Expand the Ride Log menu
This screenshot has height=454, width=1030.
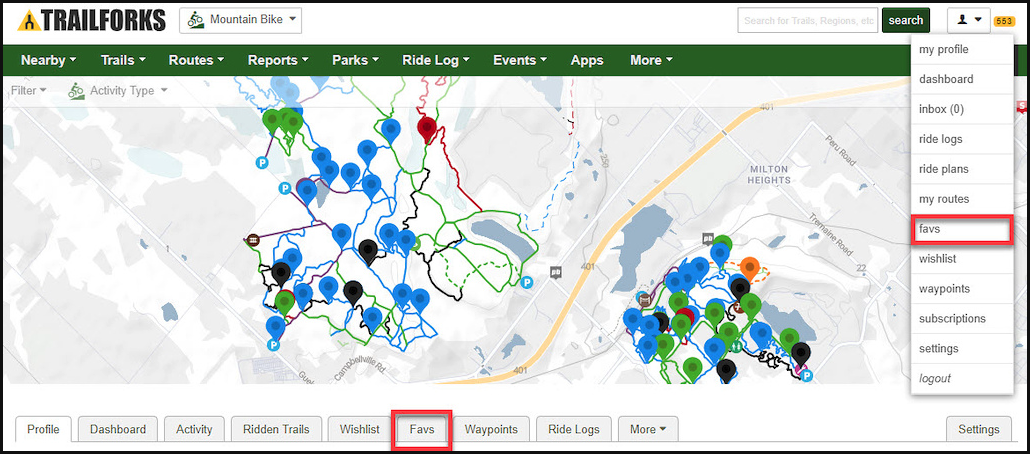[436, 60]
